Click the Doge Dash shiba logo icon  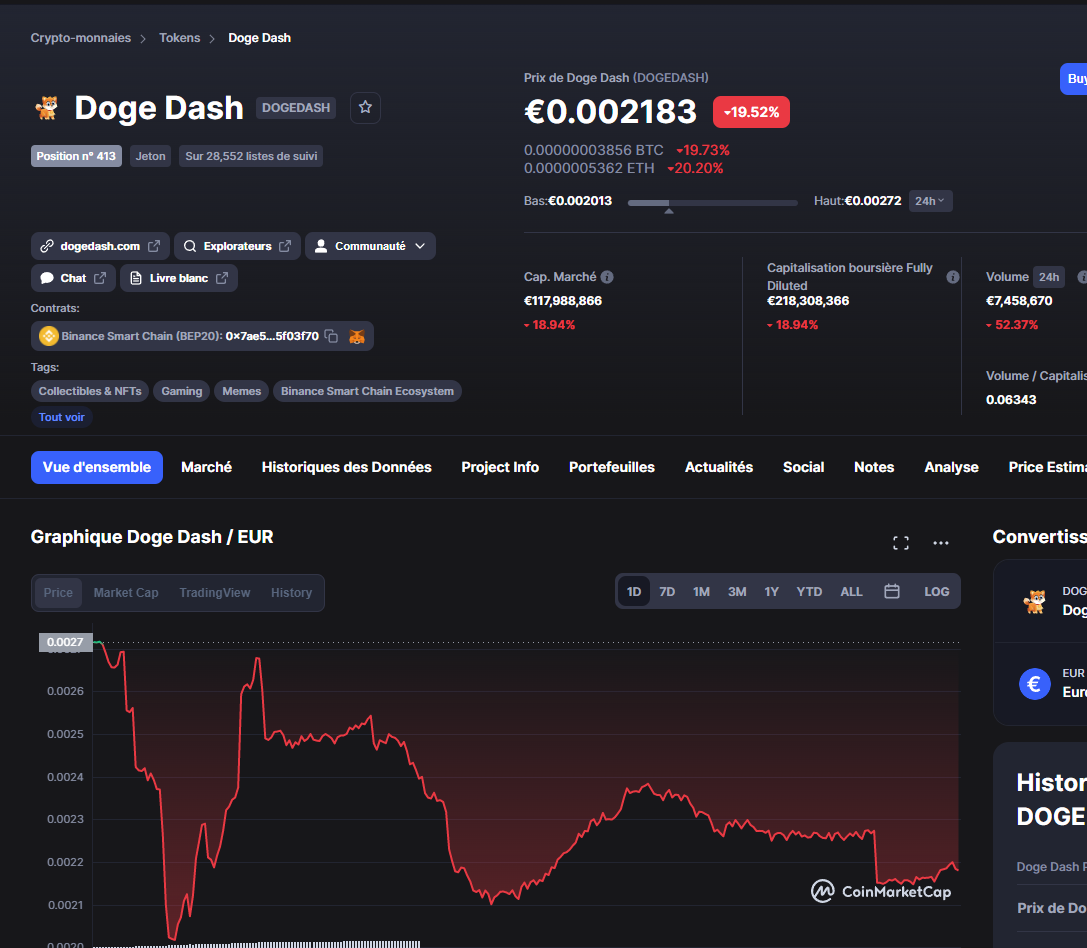pyautogui.click(x=47, y=107)
